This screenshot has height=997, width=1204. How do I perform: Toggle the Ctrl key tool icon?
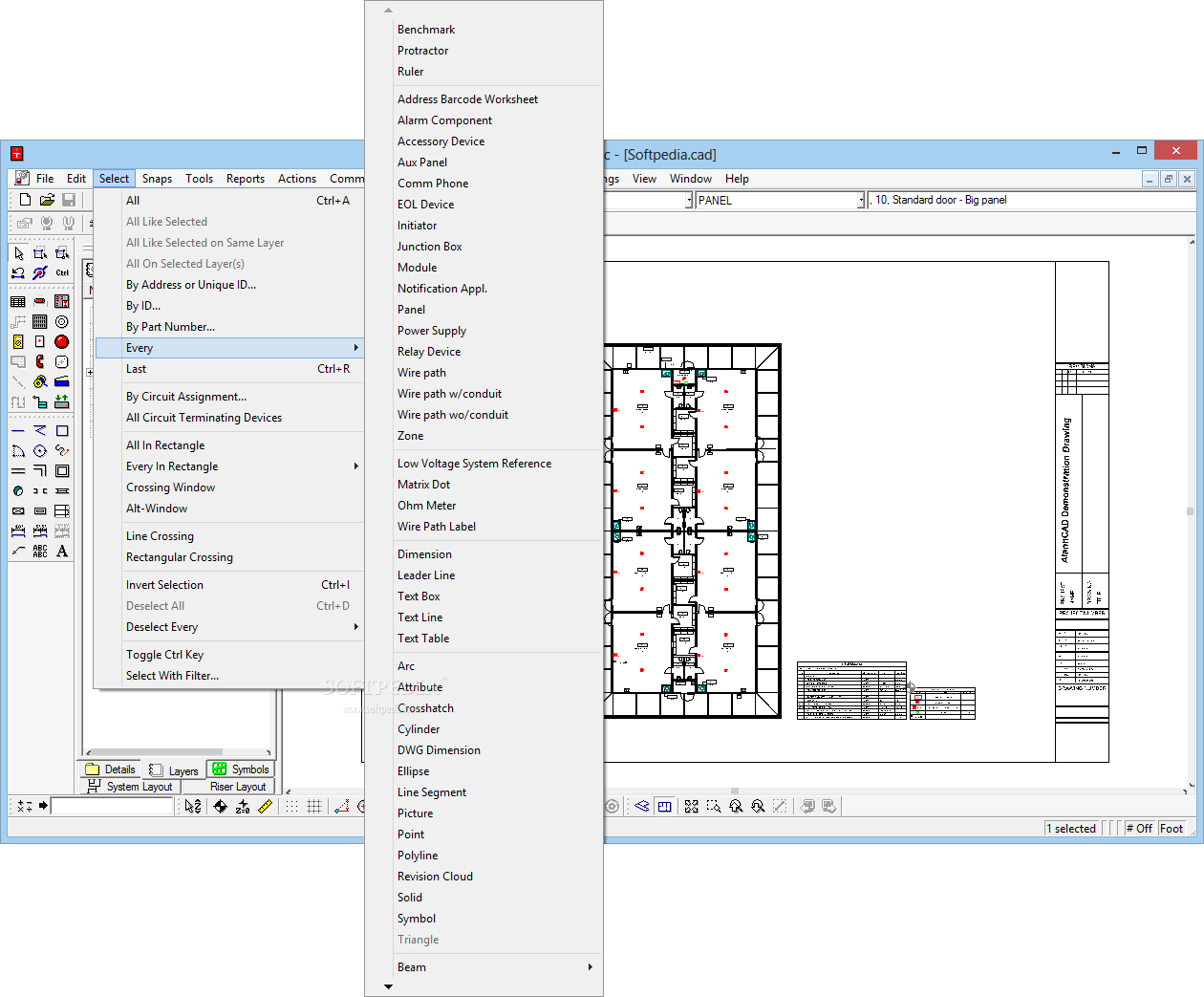(x=62, y=272)
